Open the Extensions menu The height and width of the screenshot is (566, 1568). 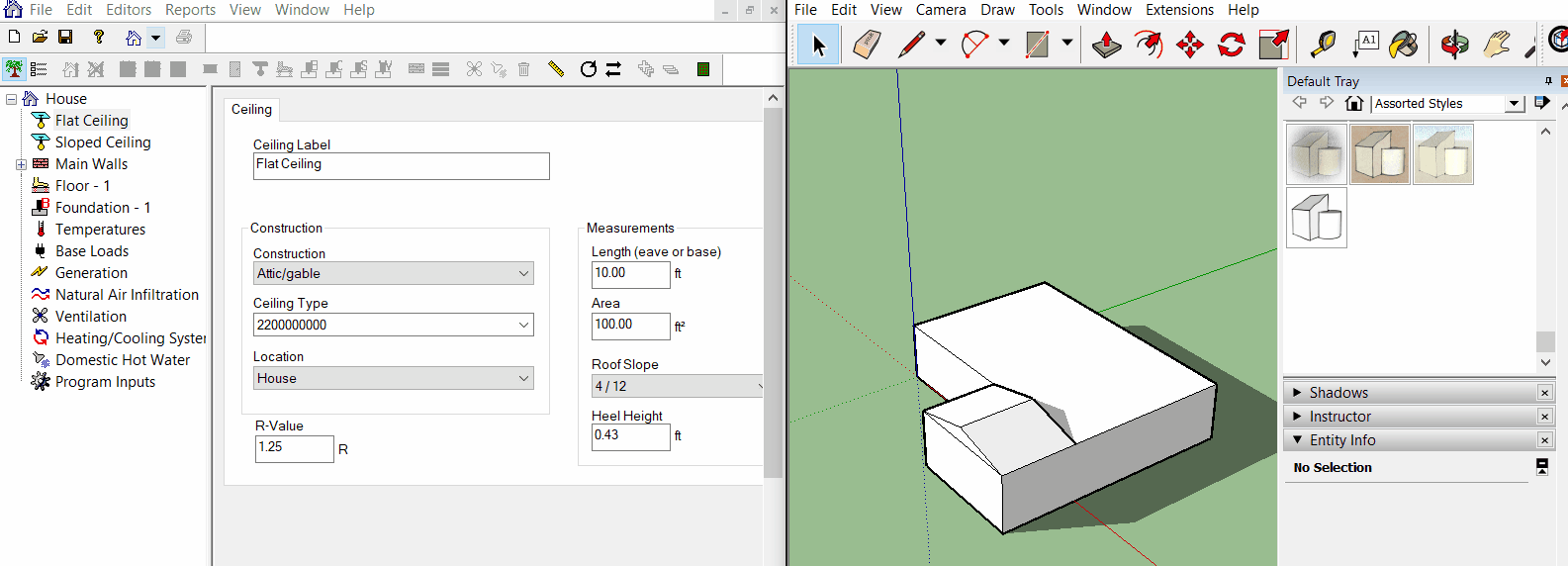pos(1179,10)
